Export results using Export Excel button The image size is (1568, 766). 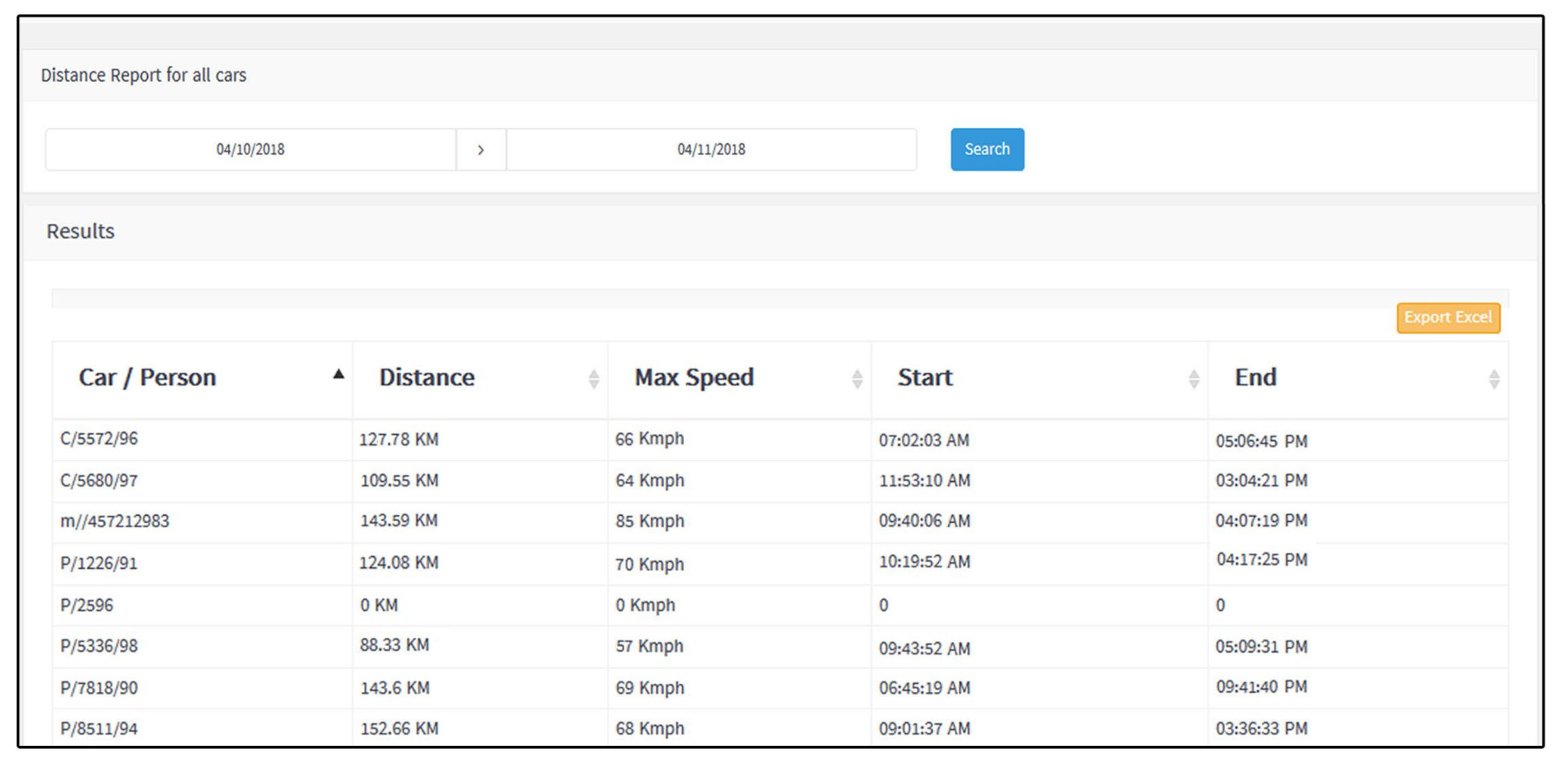coord(1447,318)
